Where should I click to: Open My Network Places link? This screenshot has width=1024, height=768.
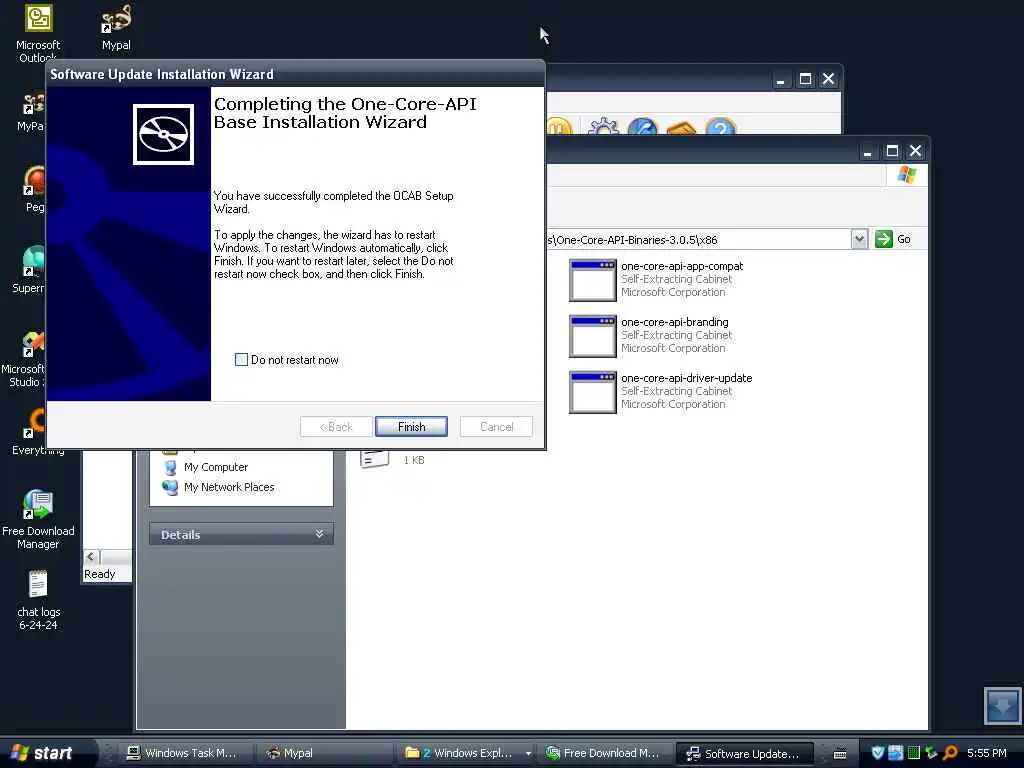tap(229, 487)
